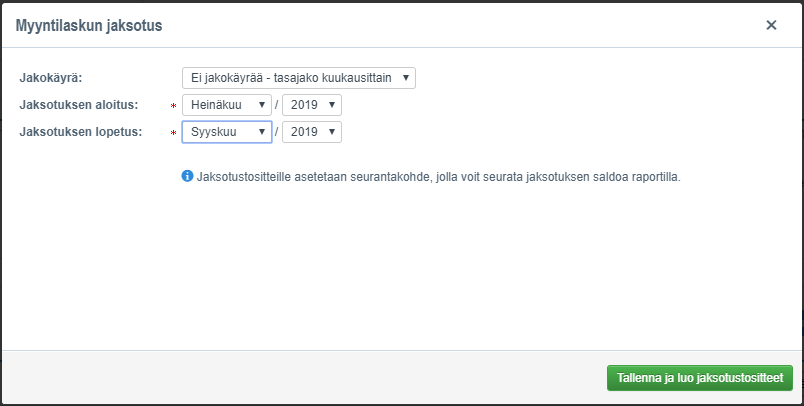Click the slash between end month and year
Image resolution: width=804 pixels, height=406 pixels.
[277, 132]
